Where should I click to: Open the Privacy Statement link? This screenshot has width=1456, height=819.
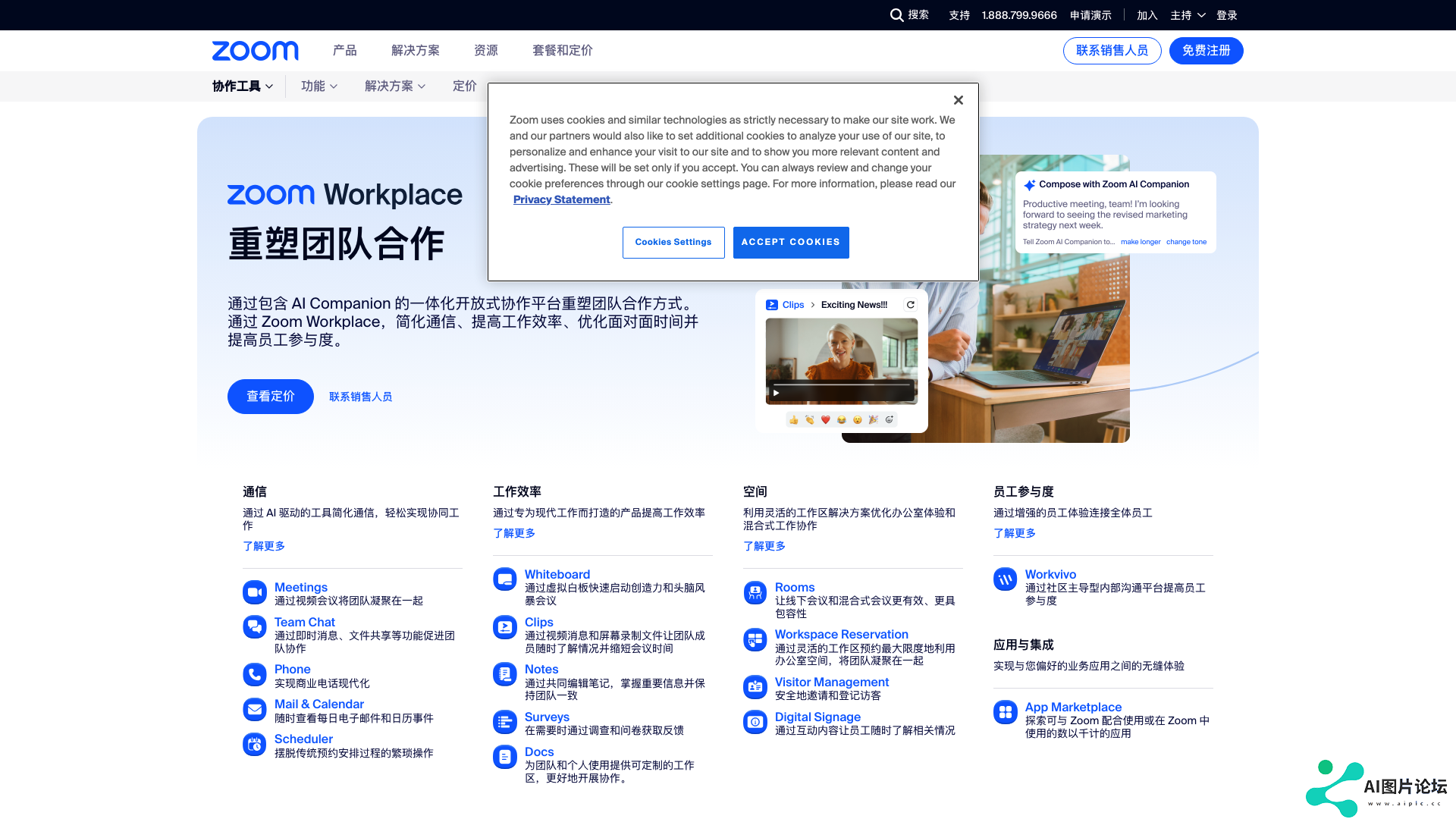tap(562, 199)
